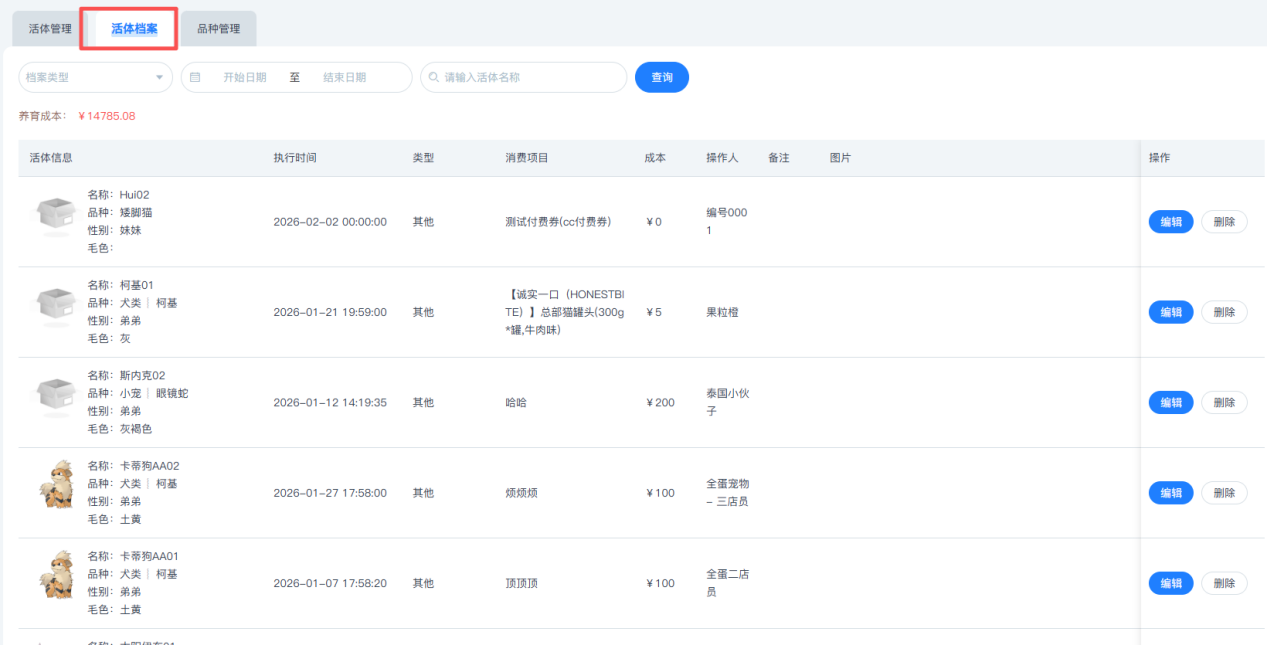The image size is (1267, 645).
Task: Click 编辑 for the Hui02 record
Action: pos(1170,222)
